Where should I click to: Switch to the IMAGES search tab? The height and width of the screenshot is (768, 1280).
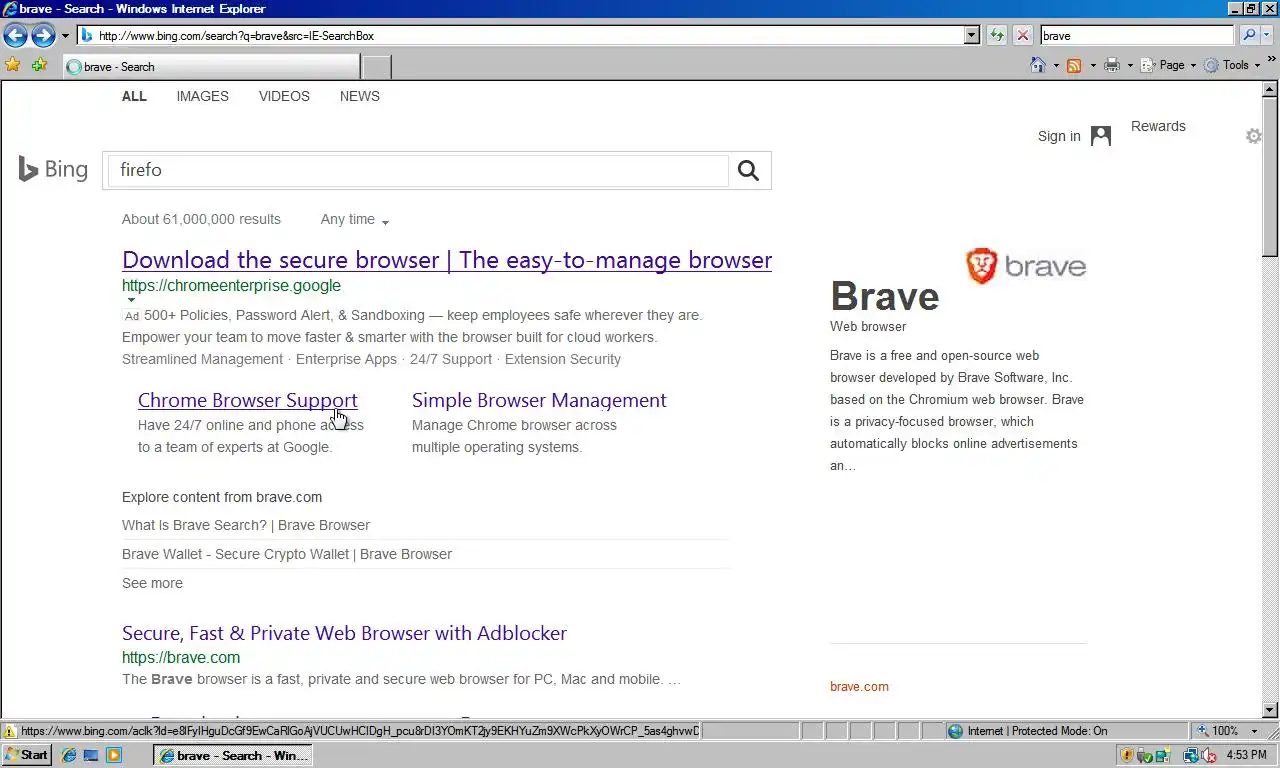tap(203, 96)
